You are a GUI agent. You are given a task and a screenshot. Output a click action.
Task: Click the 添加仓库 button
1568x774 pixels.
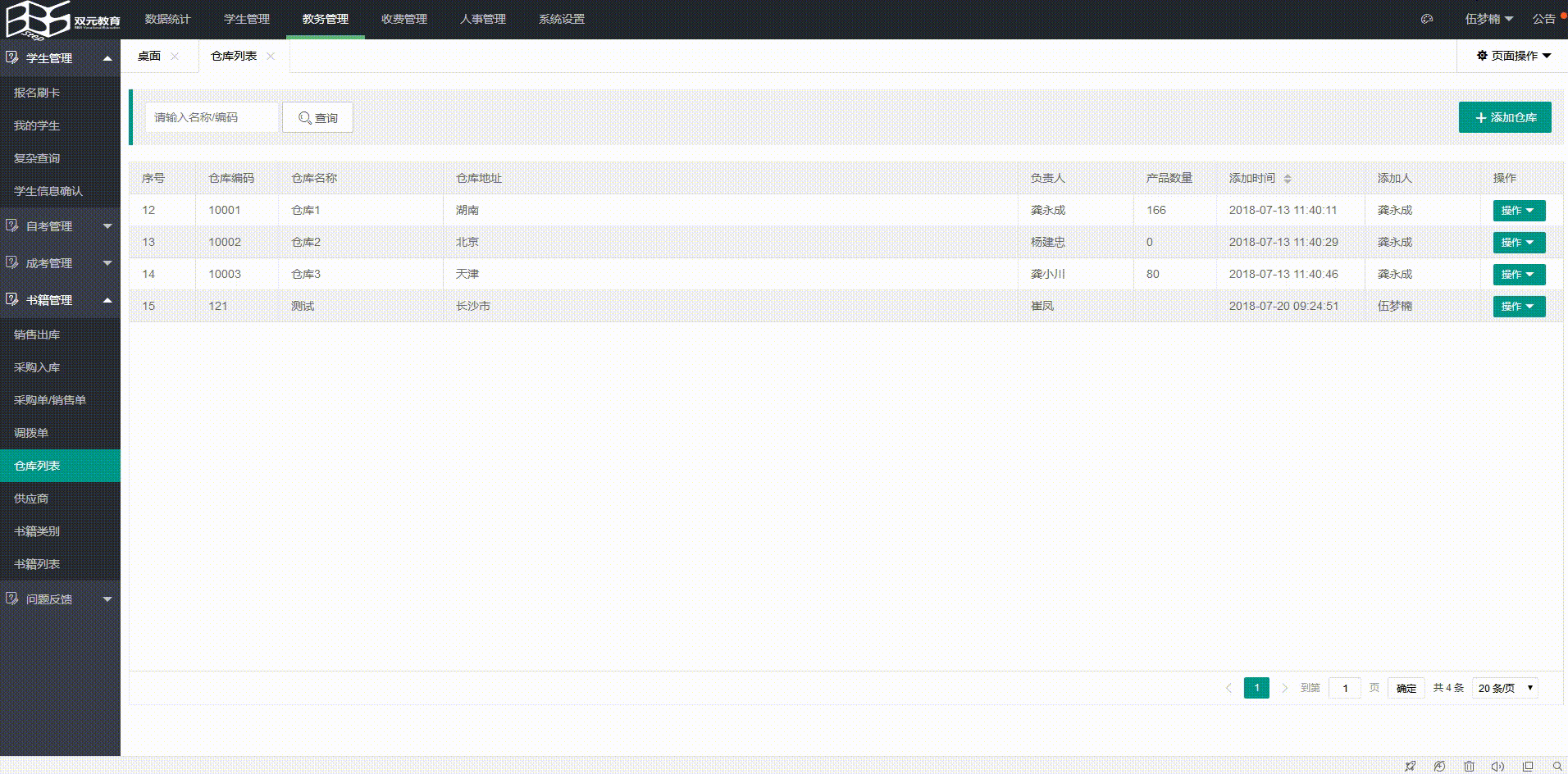[1504, 117]
